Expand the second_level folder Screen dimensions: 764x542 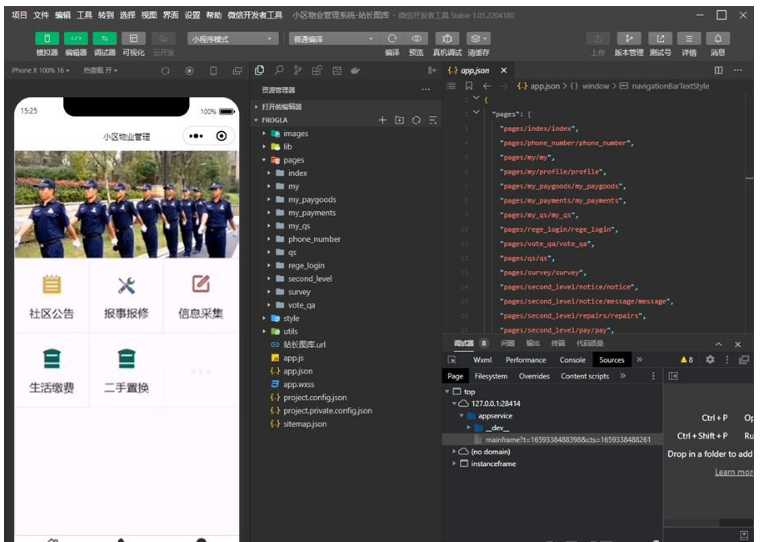[268, 279]
